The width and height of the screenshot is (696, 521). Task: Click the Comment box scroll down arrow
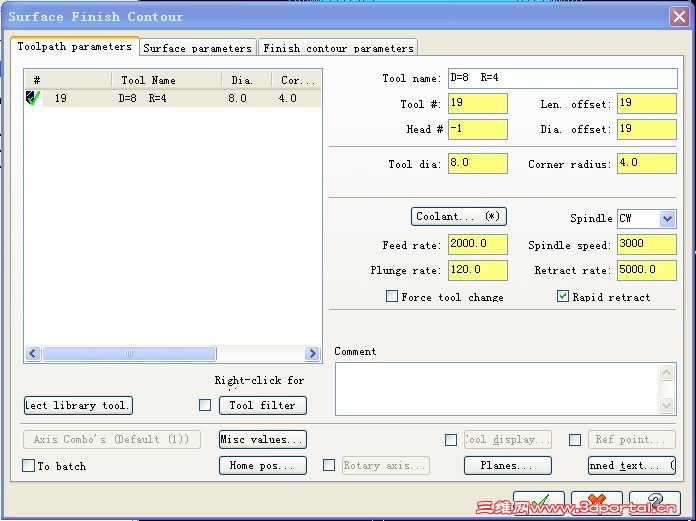pos(666,405)
